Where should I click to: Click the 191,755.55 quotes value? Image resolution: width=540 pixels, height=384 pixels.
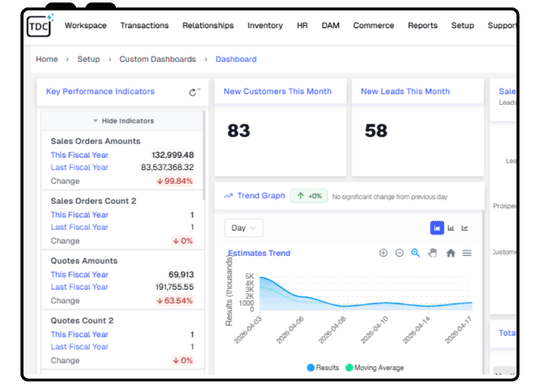(x=175, y=287)
